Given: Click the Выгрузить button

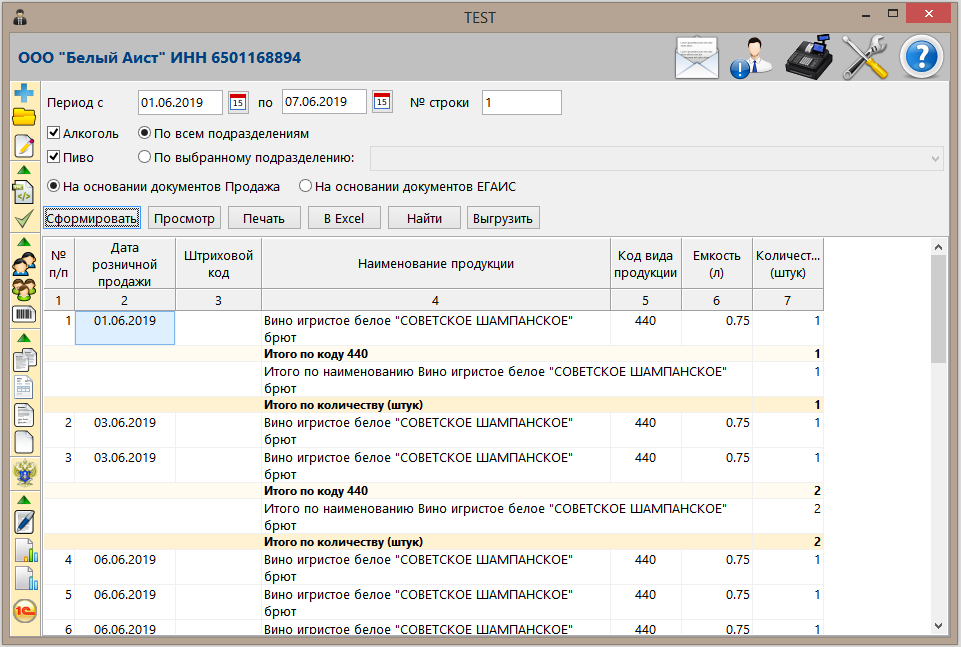Looking at the screenshot, I should tap(503, 218).
